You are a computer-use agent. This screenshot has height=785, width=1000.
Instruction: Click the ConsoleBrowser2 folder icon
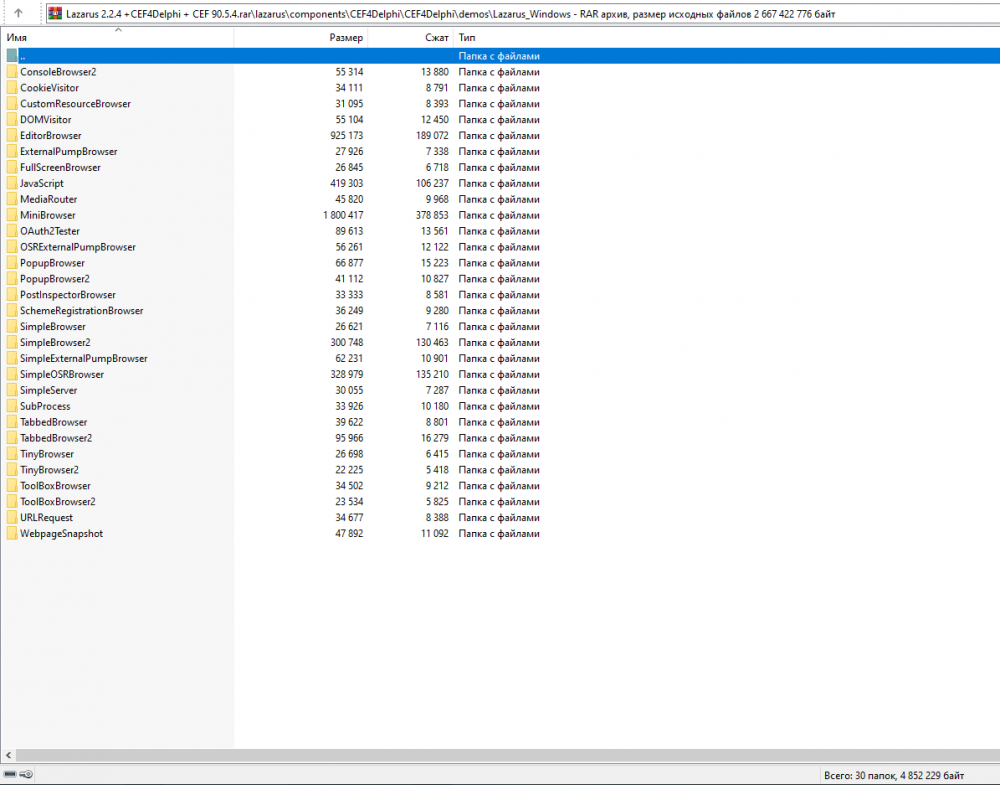tap(12, 72)
